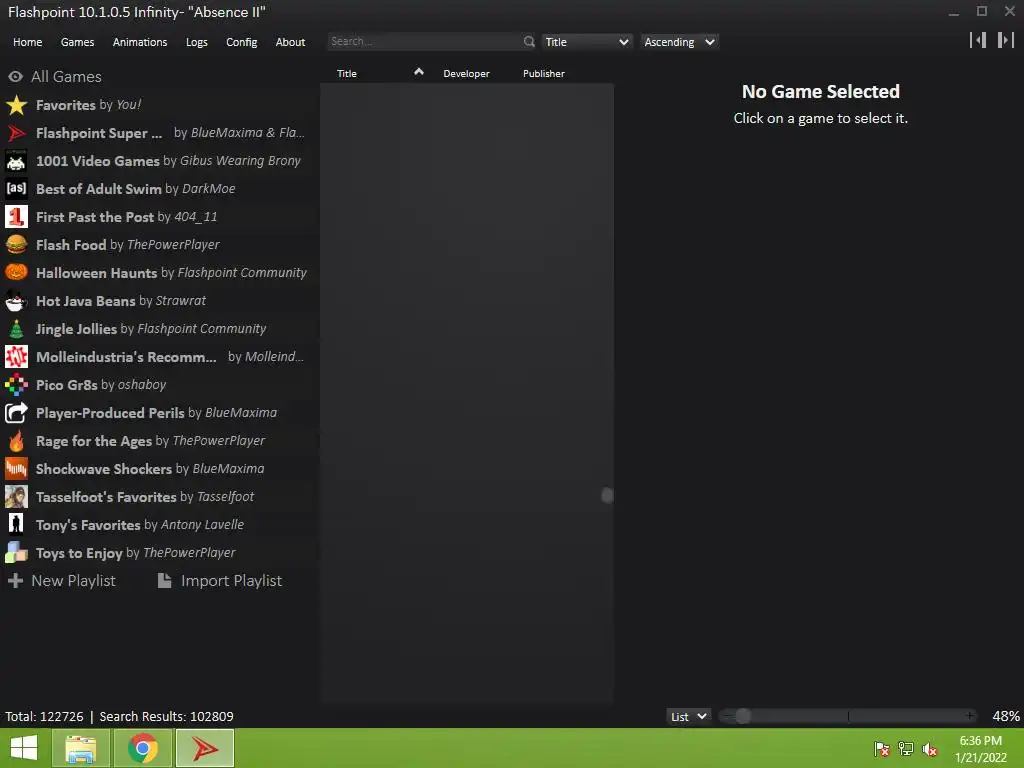This screenshot has height=768, width=1024.
Task: Open the Animations tab
Action: tap(140, 42)
